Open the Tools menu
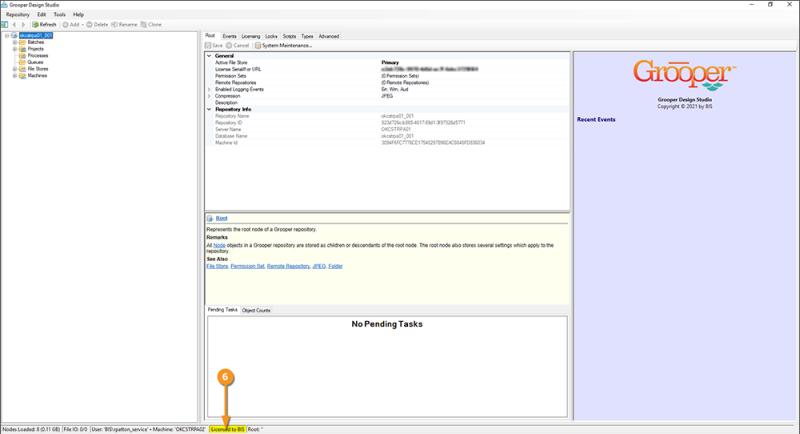The image size is (800, 434). pyautogui.click(x=60, y=14)
